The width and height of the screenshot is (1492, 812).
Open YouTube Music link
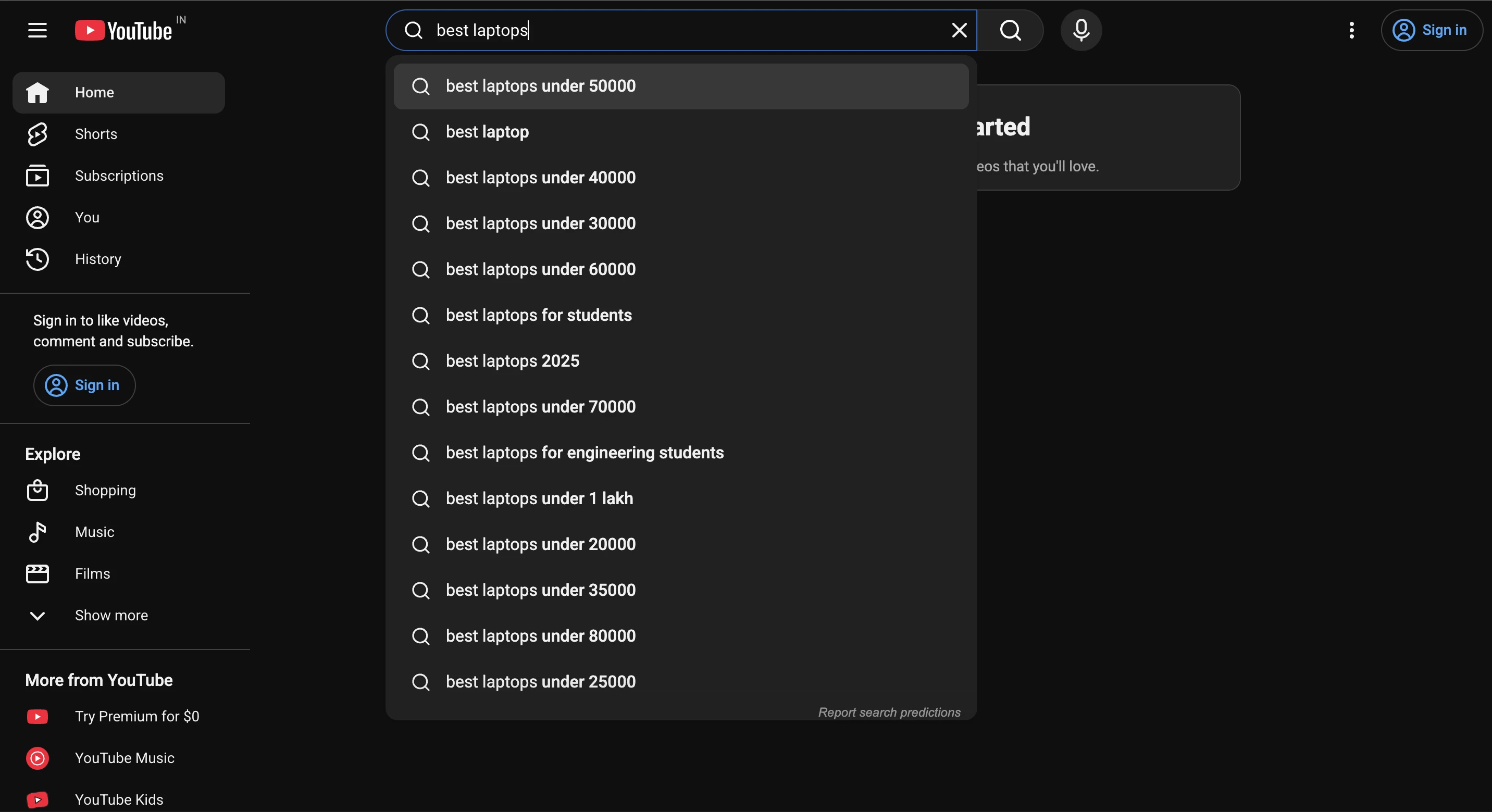point(119,758)
